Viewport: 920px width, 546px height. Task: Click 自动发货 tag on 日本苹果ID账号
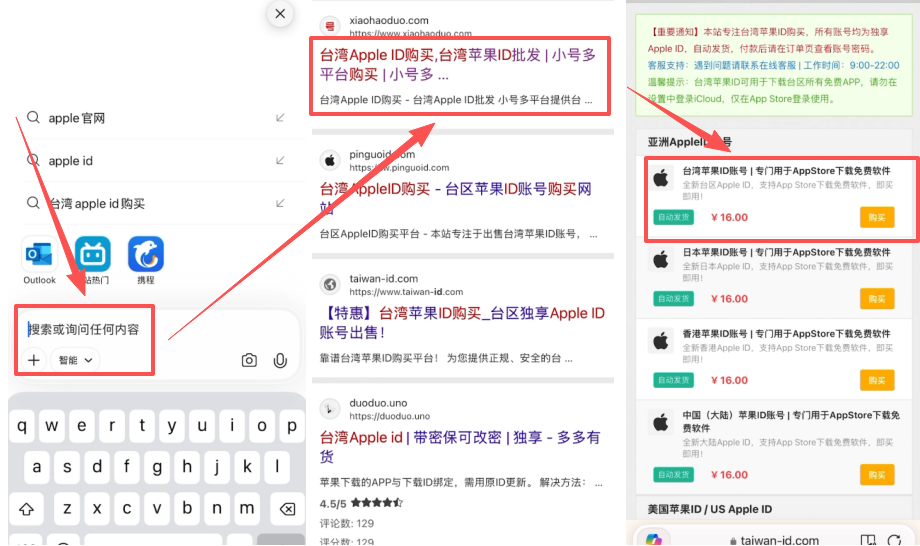pyautogui.click(x=673, y=299)
